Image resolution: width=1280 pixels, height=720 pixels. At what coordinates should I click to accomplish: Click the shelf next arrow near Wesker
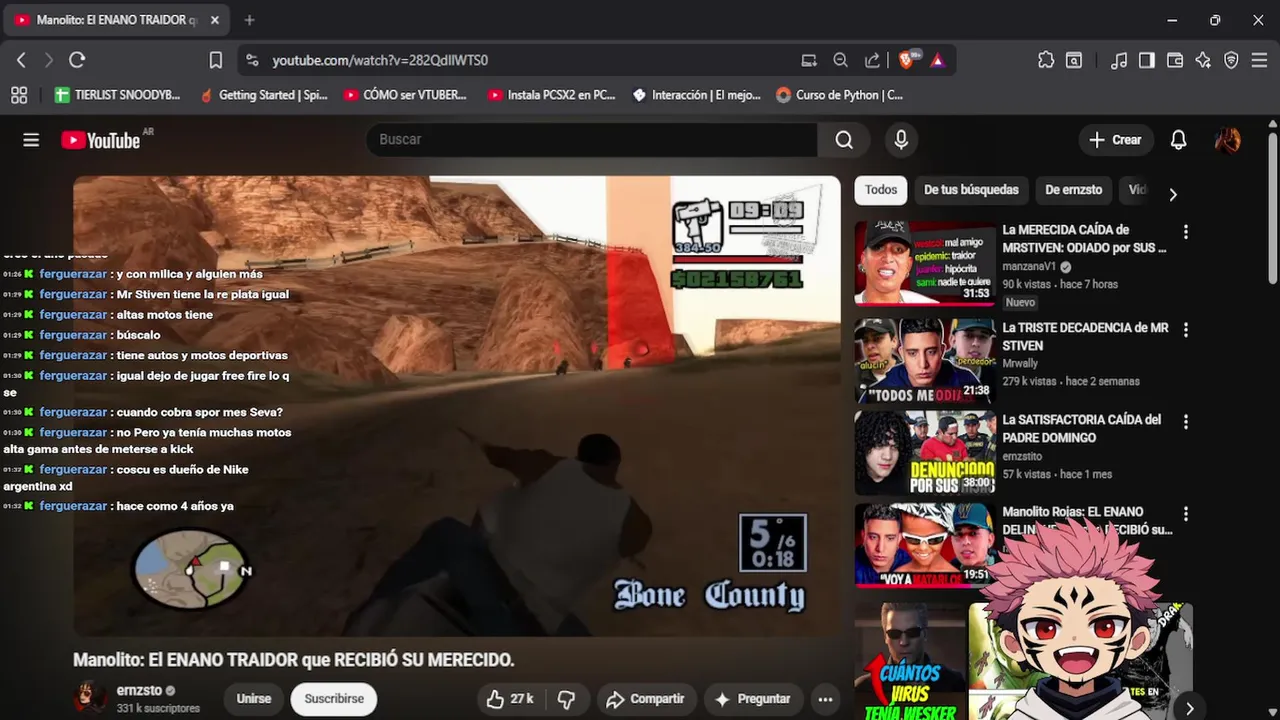1190,708
